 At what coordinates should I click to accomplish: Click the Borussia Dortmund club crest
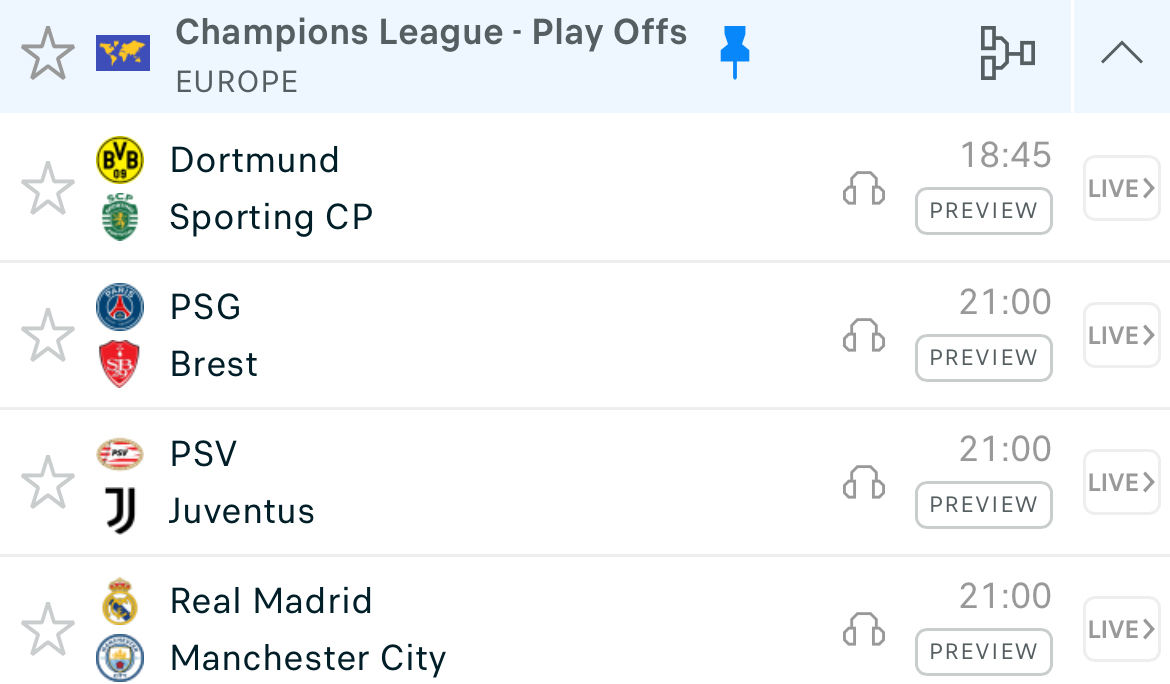[120, 160]
